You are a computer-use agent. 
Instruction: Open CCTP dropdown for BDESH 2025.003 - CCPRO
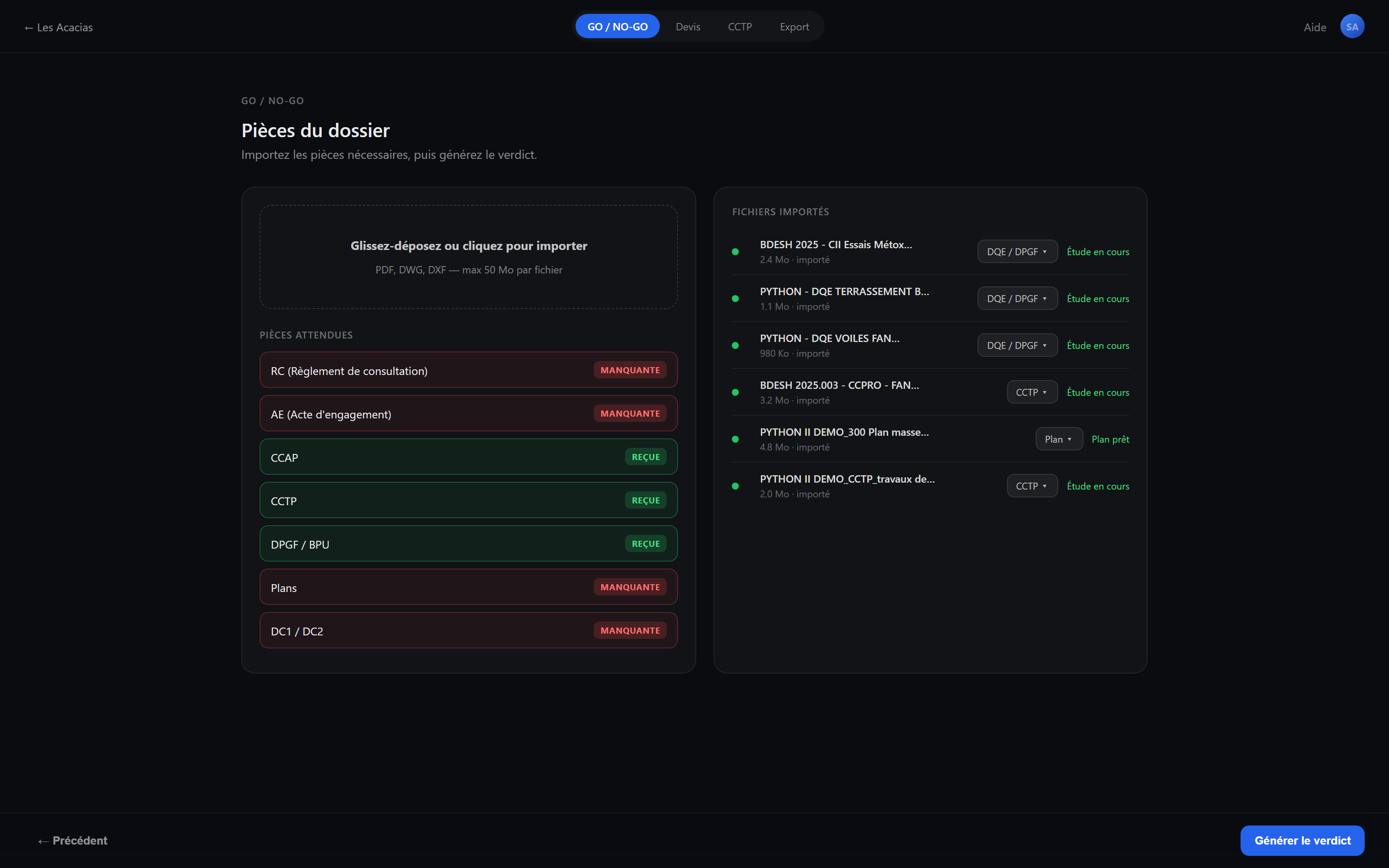pos(1032,392)
